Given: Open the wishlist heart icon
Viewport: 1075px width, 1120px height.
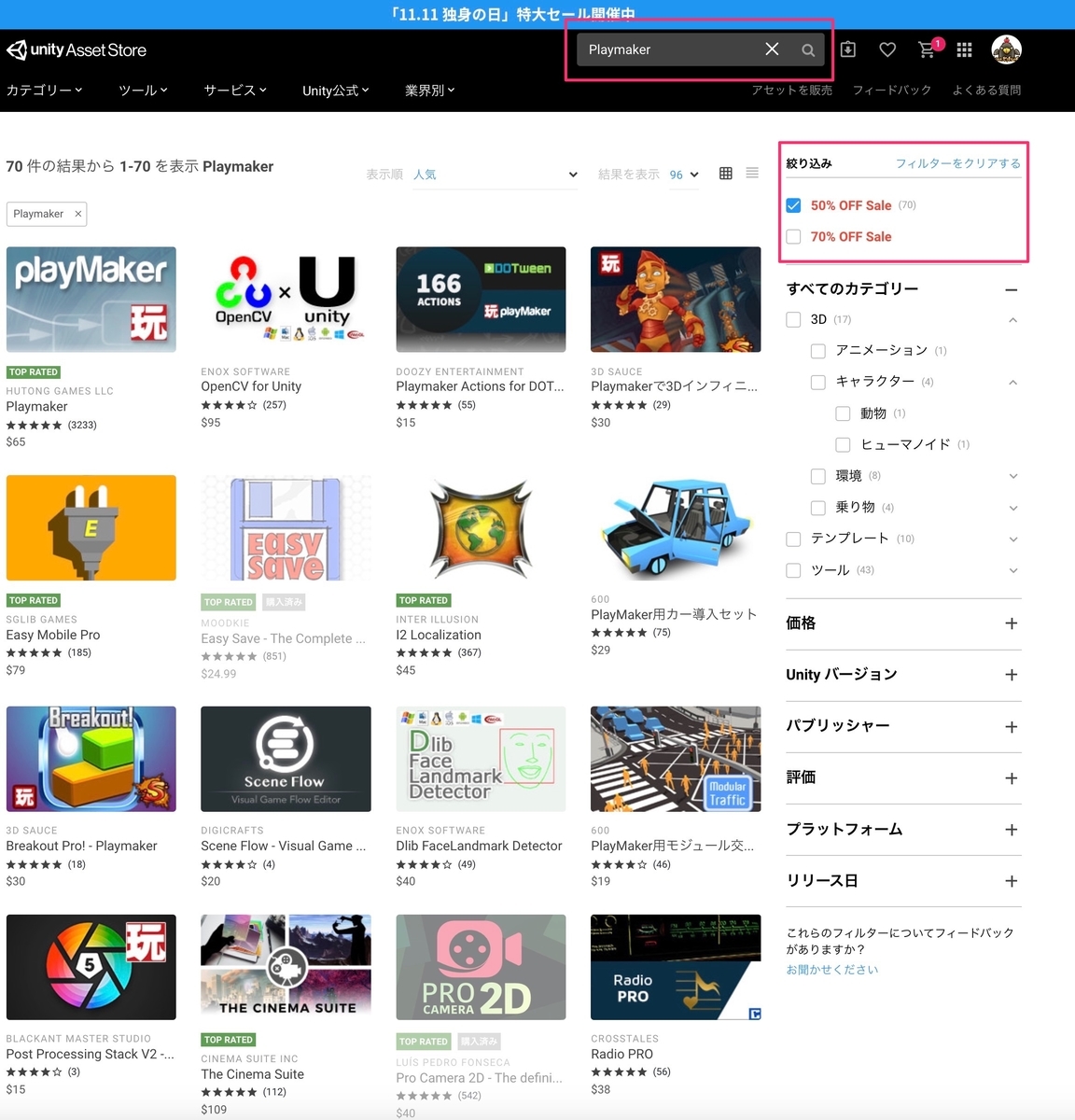Looking at the screenshot, I should tap(887, 49).
